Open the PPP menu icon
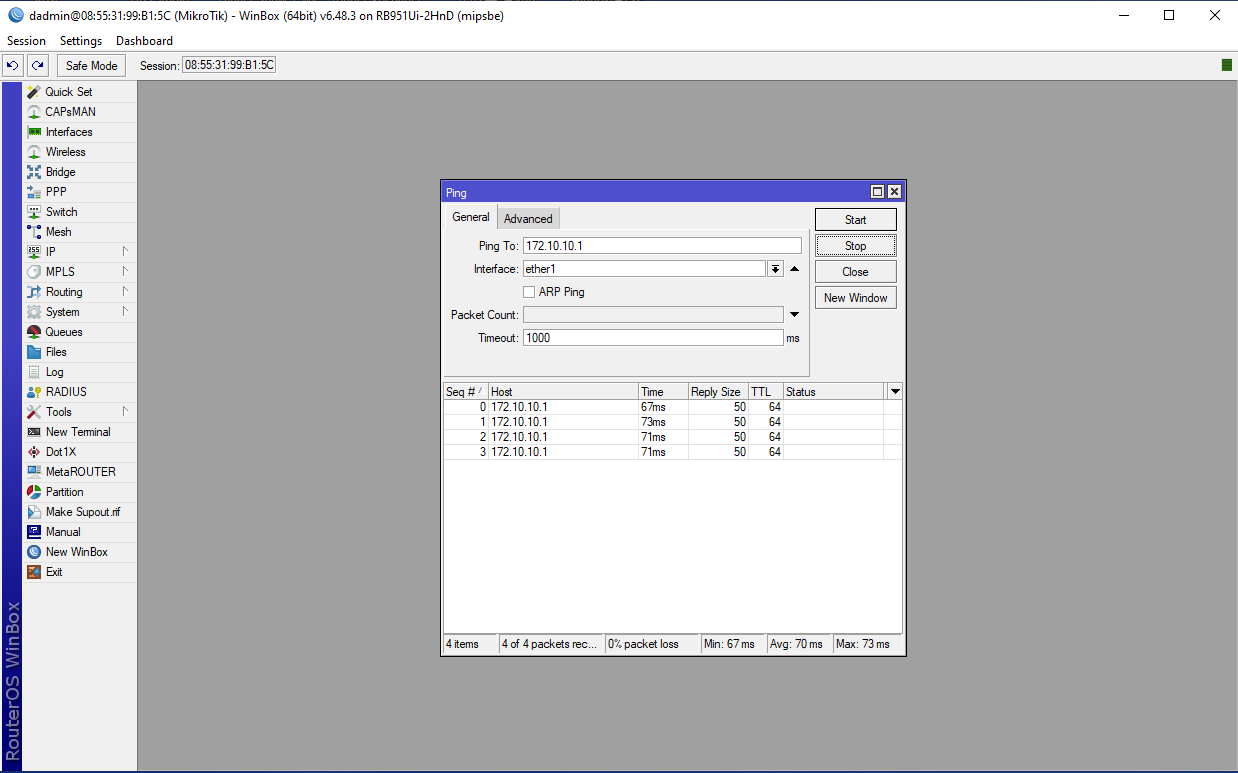The image size is (1238, 773). [x=34, y=192]
